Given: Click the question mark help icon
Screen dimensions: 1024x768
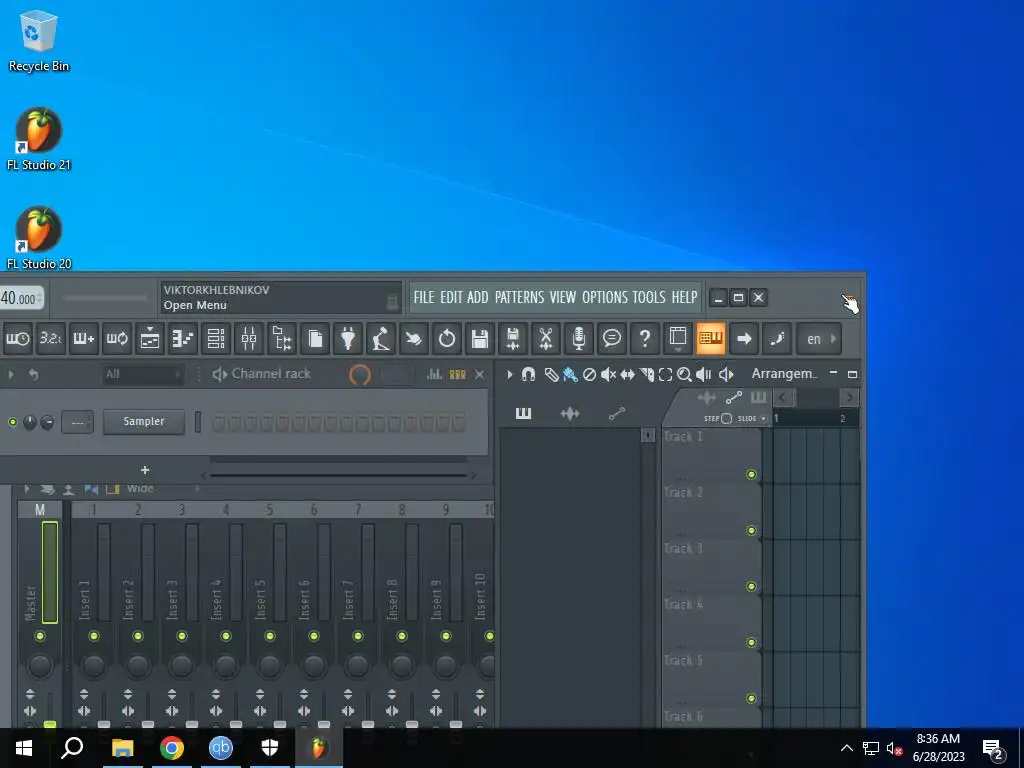Looking at the screenshot, I should coord(645,338).
